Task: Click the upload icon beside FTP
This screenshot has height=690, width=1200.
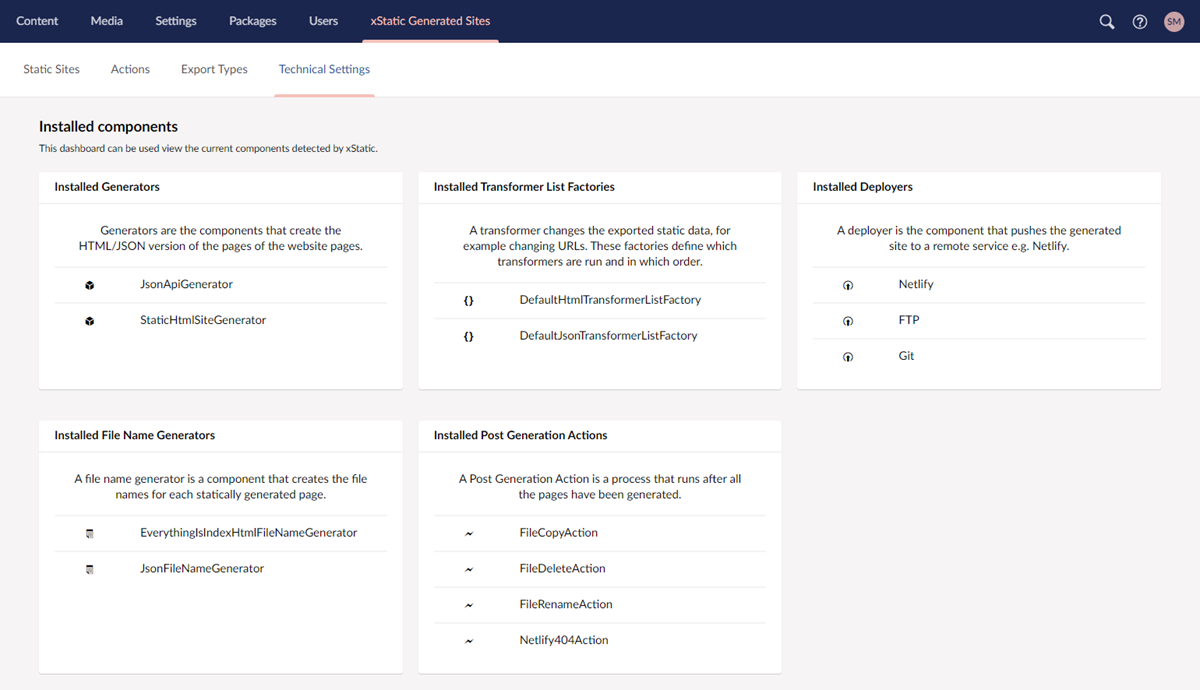Action: pos(848,321)
